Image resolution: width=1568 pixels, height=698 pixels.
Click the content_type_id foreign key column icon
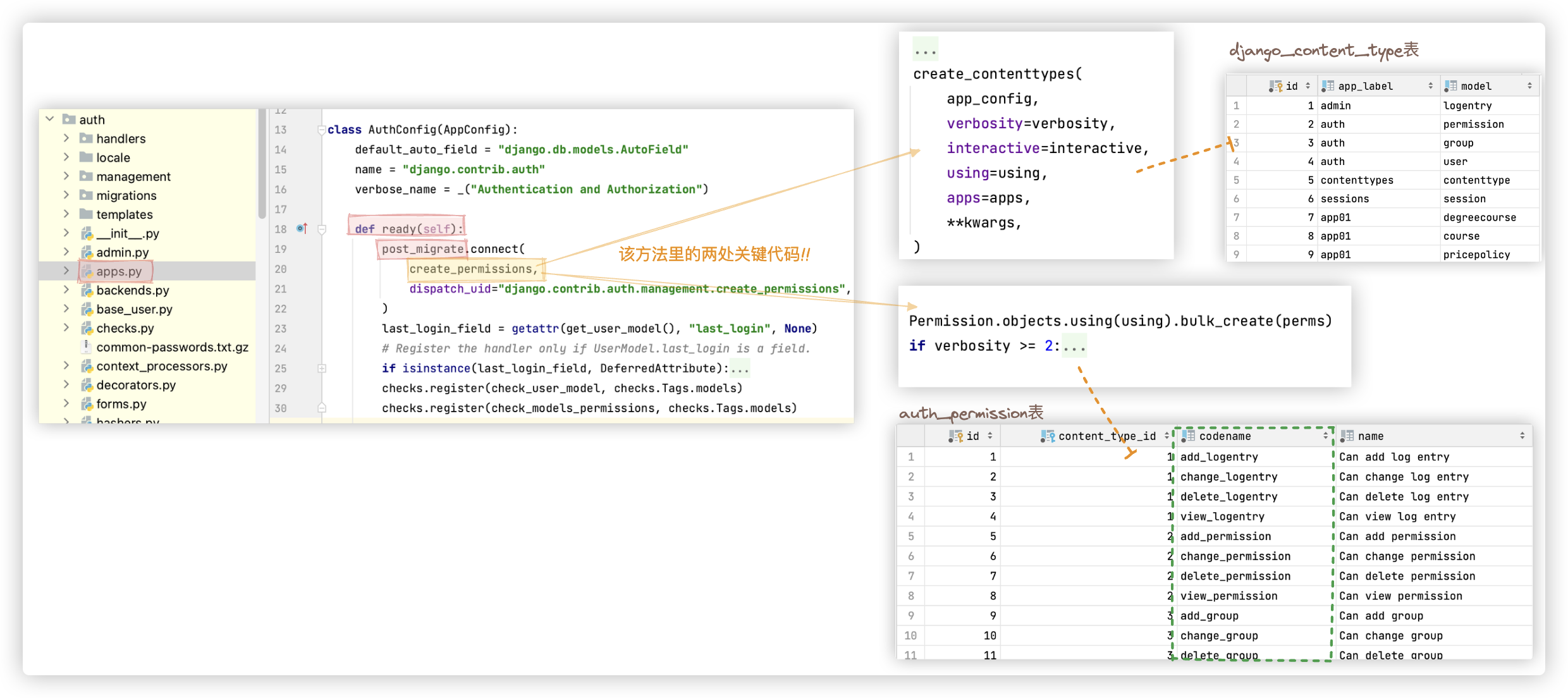tap(1048, 436)
